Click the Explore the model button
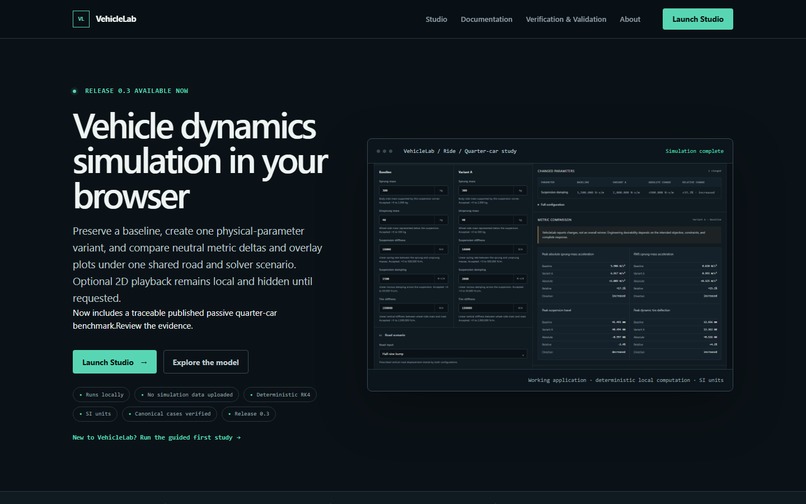Screen dimensions: 806x504 [206, 362]
